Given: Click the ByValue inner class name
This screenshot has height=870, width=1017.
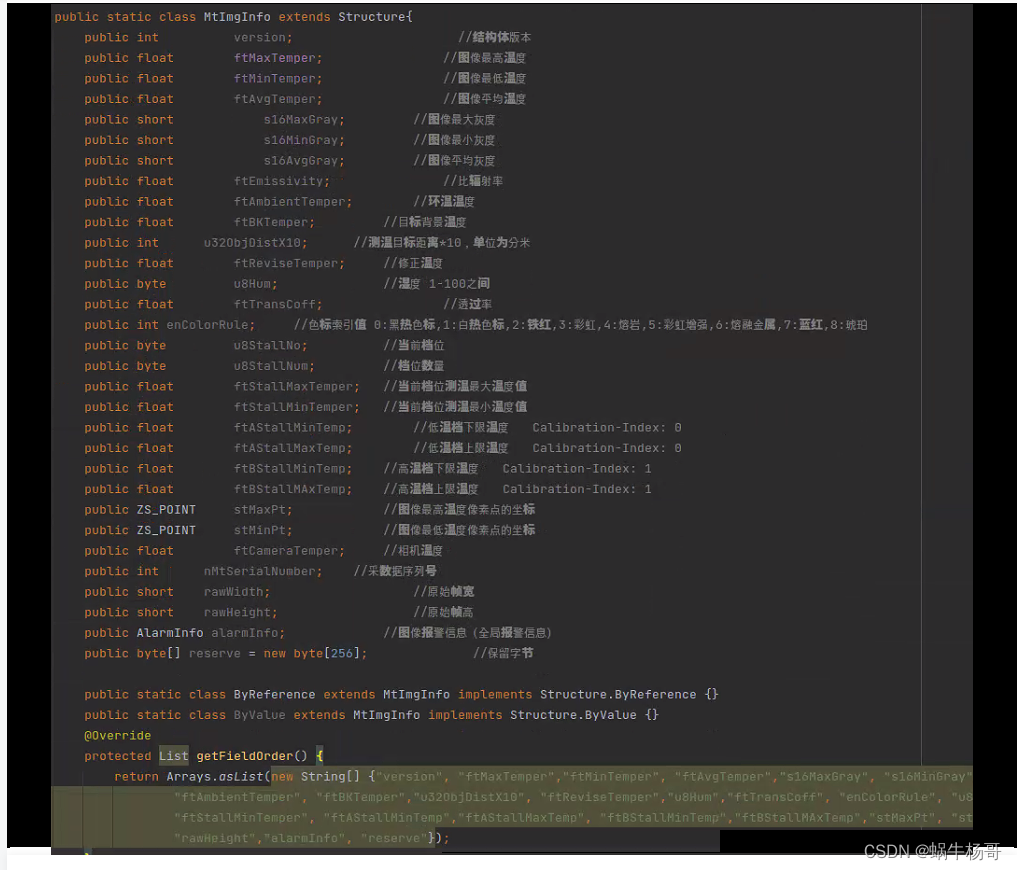Looking at the screenshot, I should point(259,716).
